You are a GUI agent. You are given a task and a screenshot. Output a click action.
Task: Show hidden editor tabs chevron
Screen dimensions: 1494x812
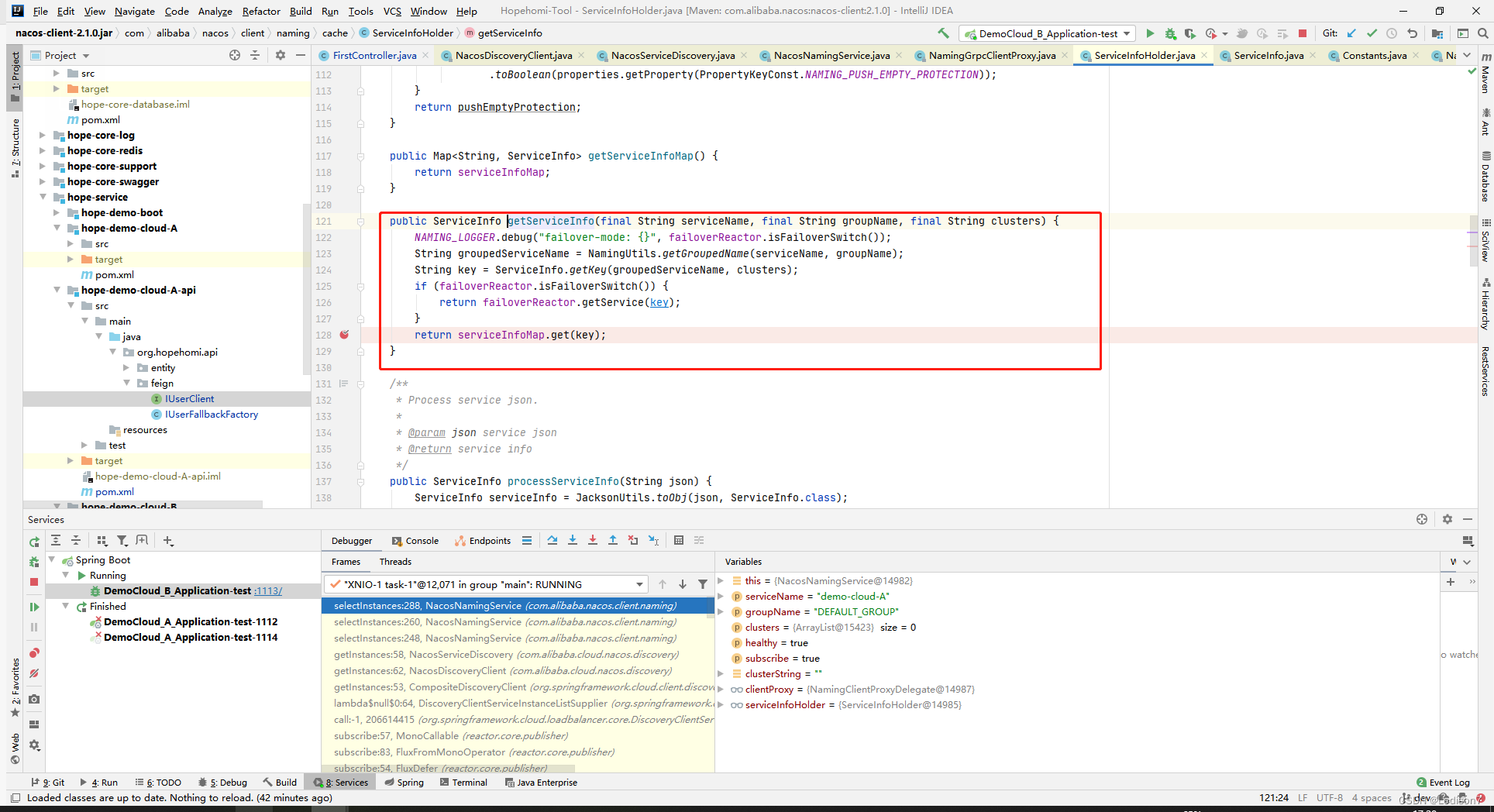[1467, 55]
